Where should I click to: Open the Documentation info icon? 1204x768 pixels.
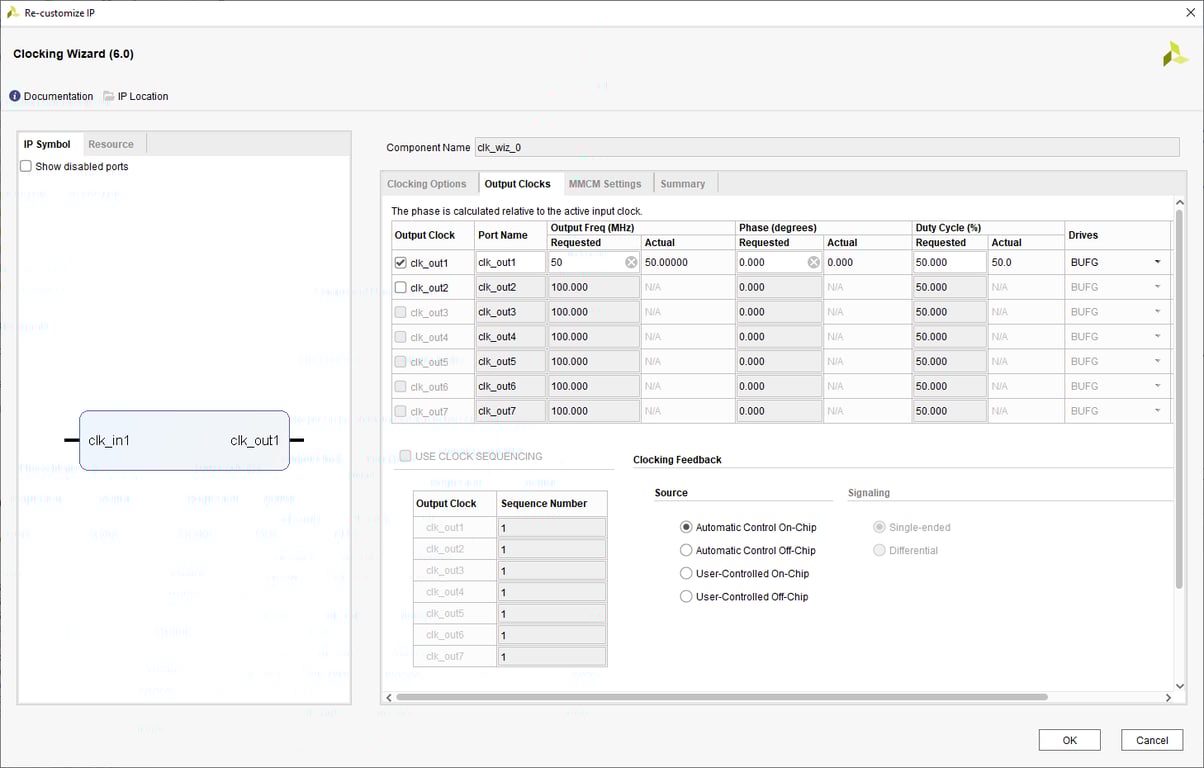(x=15, y=96)
